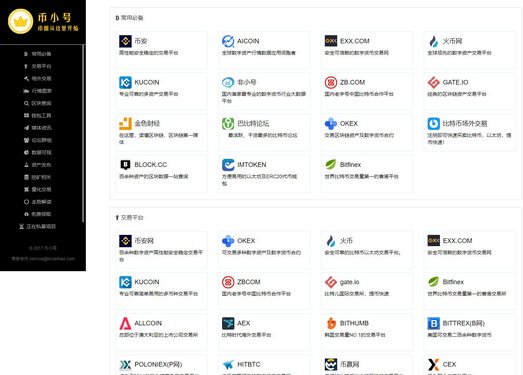The image size is (523, 375).
Task: Click Bitfinex leaf logo in 常用必备 section
Action: click(331, 165)
